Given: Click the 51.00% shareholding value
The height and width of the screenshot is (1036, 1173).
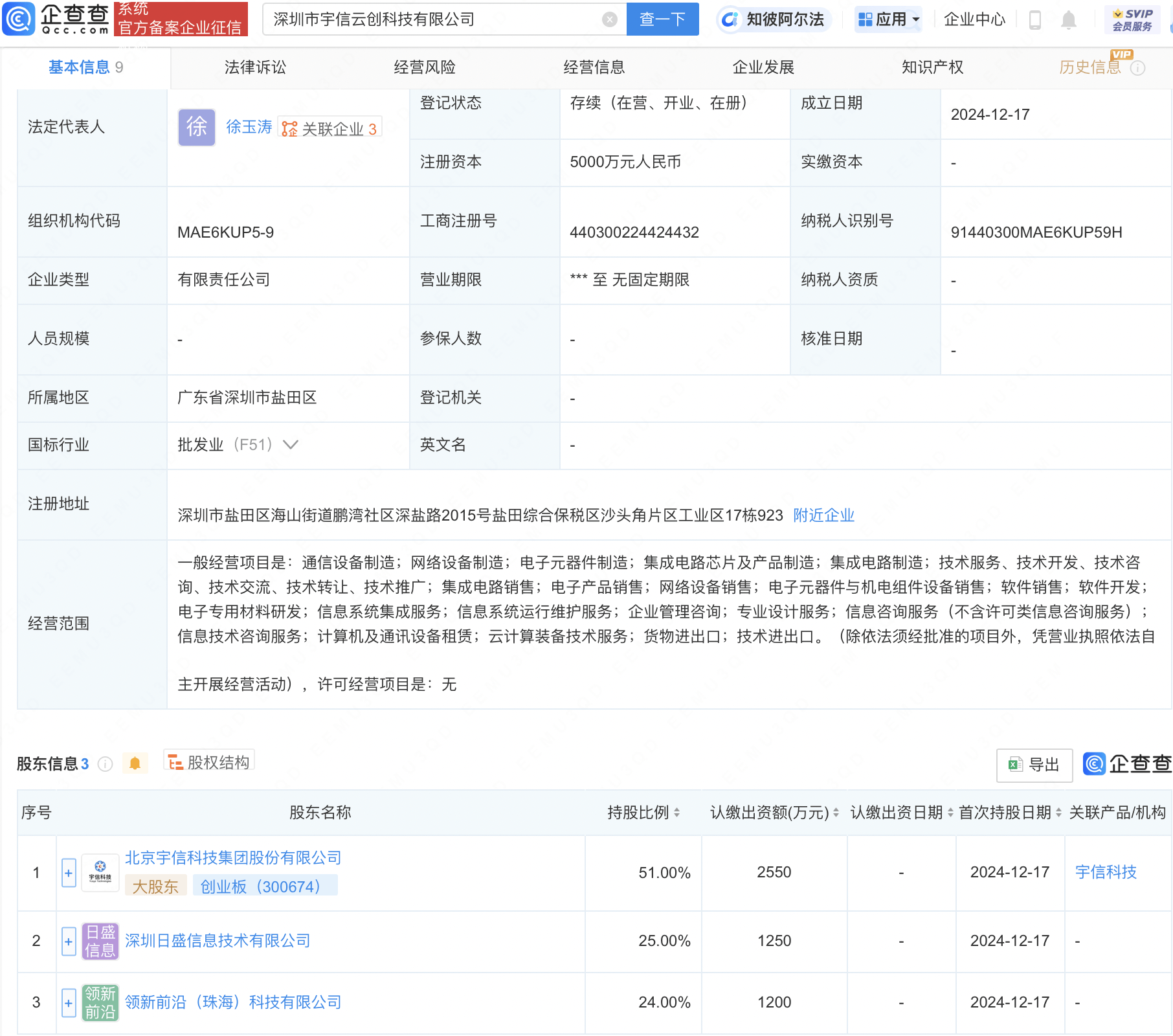Looking at the screenshot, I should click(664, 873).
